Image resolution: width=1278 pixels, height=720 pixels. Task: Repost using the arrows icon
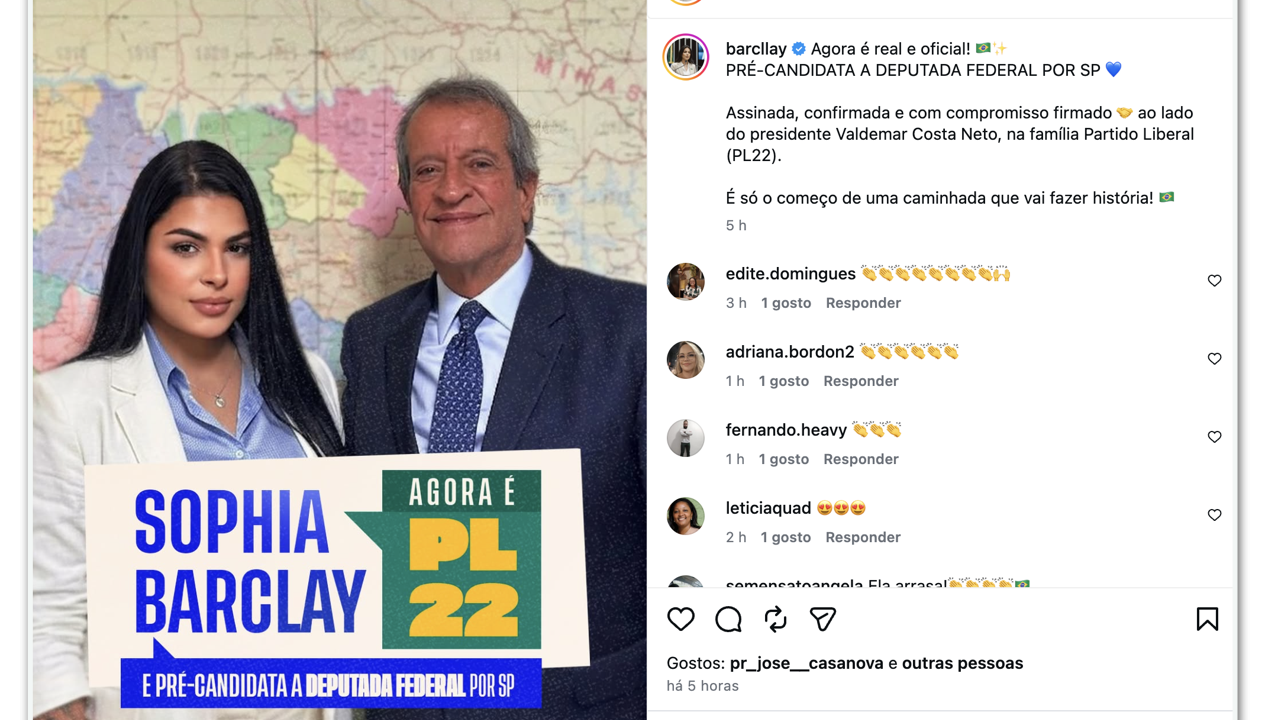[775, 619]
